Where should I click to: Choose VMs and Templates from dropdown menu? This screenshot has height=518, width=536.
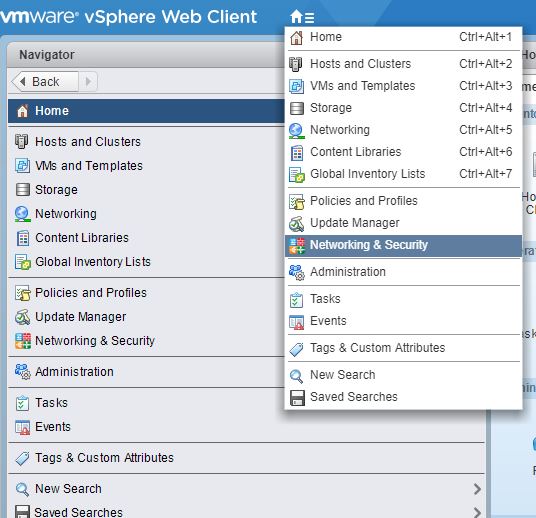pos(403,86)
